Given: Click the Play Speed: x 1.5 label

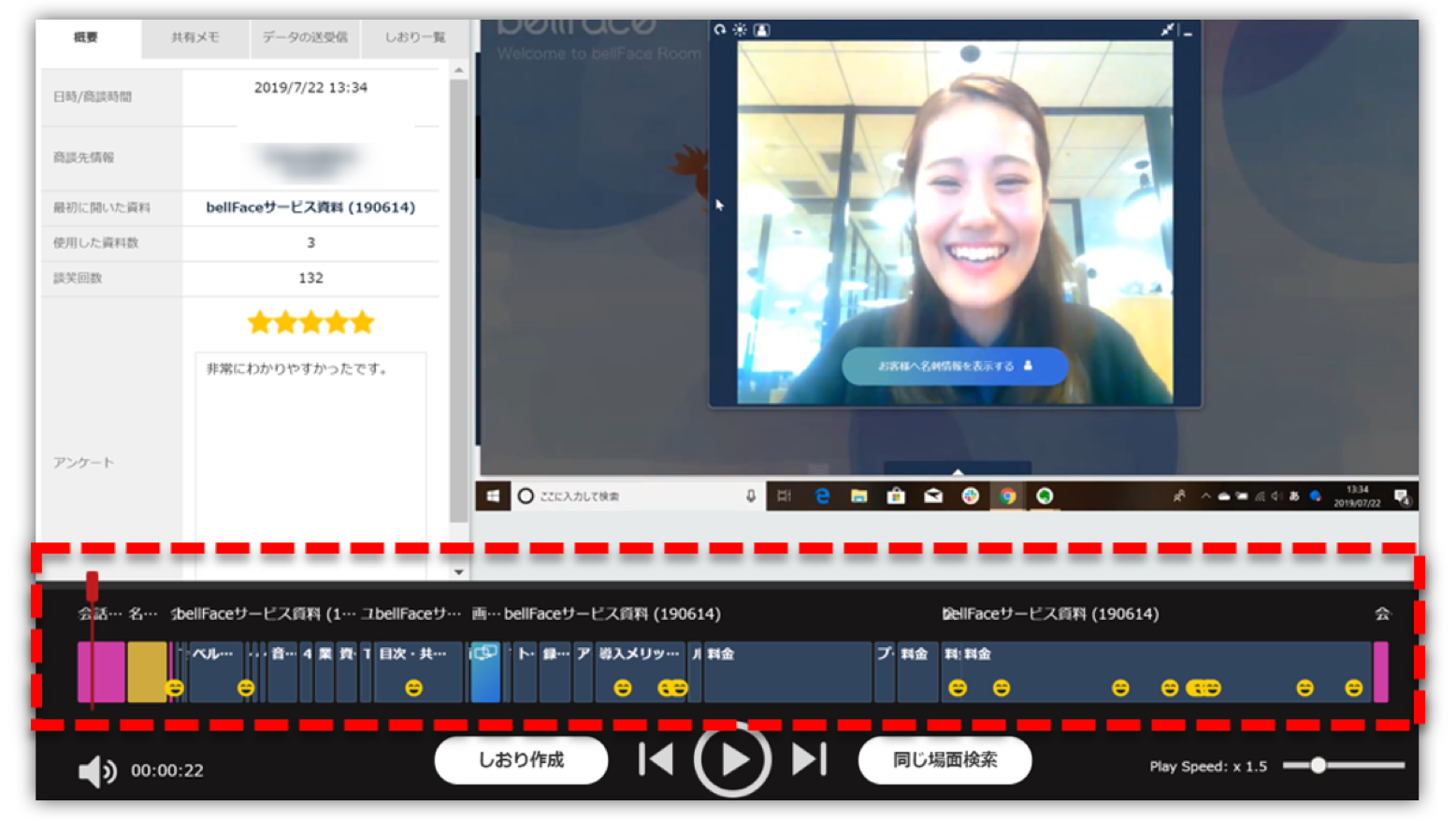Looking at the screenshot, I should click(1208, 767).
